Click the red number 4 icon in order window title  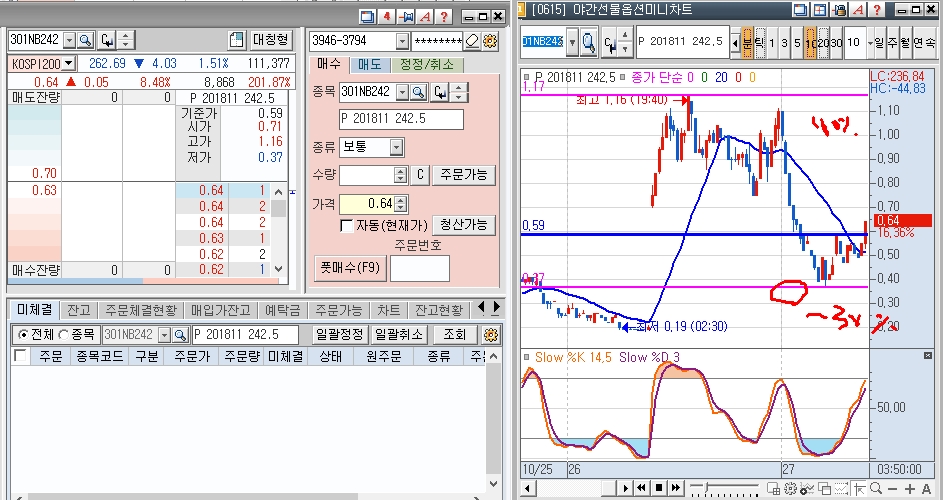(386, 17)
